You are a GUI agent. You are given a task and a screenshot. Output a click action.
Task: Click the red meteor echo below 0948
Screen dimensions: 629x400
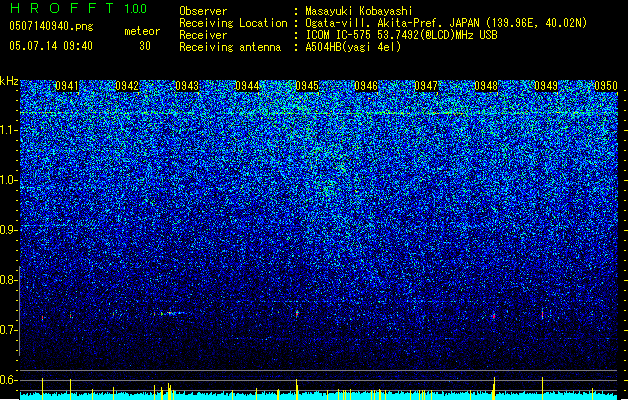(x=494, y=316)
